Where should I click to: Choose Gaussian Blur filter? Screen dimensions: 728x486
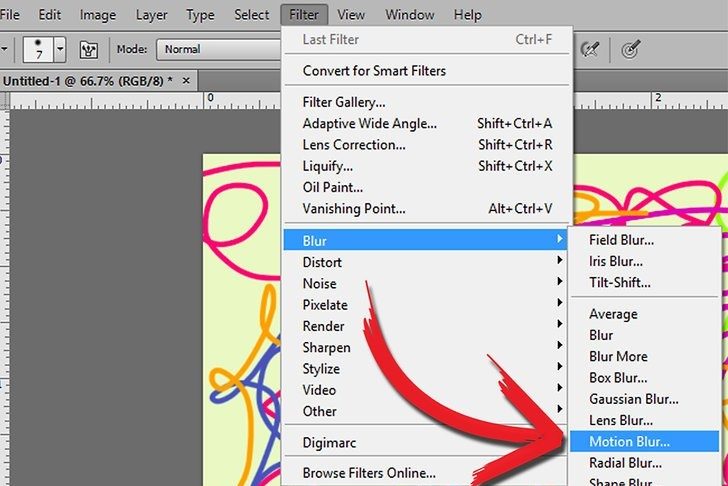[635, 399]
